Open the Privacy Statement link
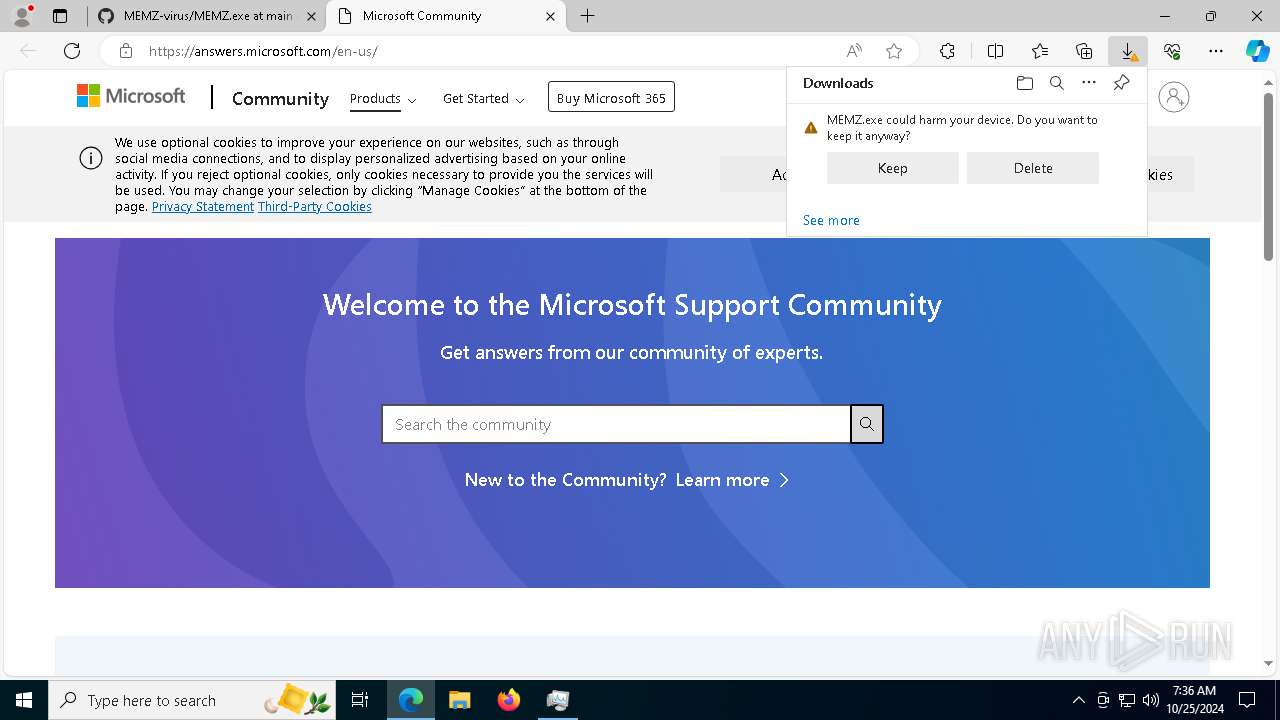 point(203,207)
